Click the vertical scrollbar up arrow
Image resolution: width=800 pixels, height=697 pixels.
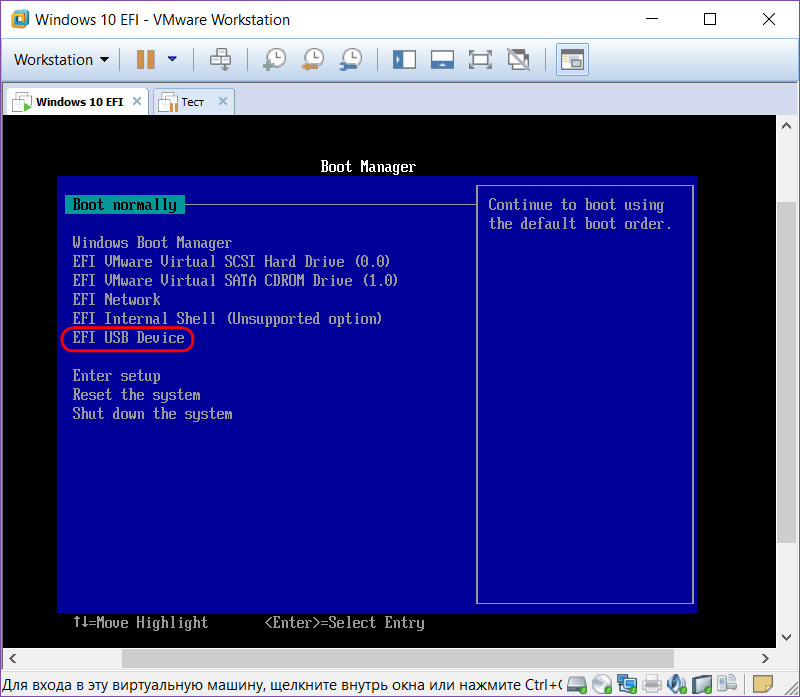pyautogui.click(x=786, y=126)
